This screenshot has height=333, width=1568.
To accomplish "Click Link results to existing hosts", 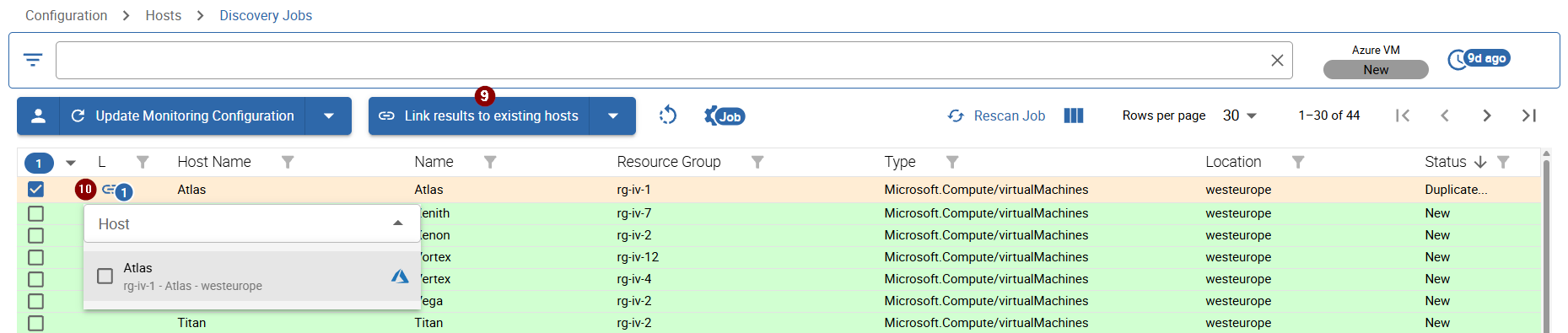I will (x=479, y=116).
